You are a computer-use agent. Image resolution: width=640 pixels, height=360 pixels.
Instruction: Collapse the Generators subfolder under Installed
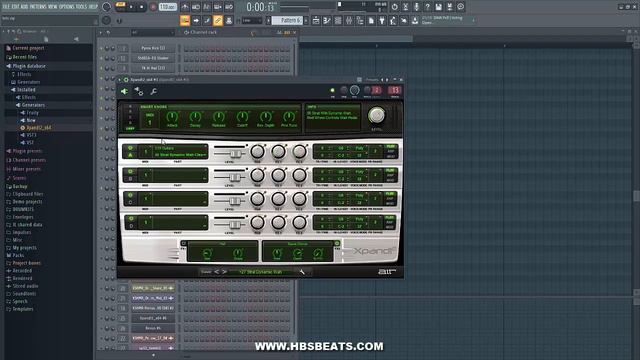coord(33,105)
